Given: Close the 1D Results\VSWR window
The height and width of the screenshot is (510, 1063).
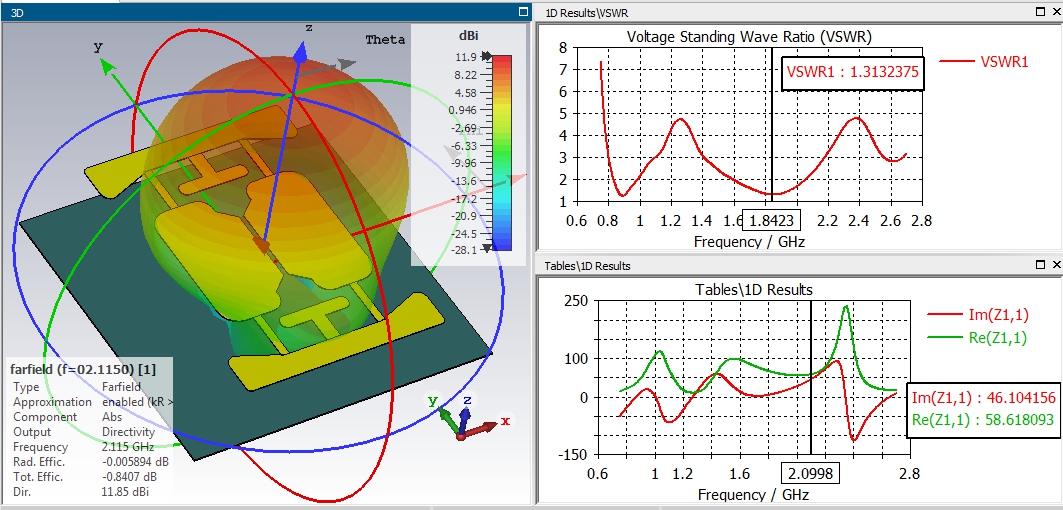Looking at the screenshot, I should click(x=1057, y=12).
